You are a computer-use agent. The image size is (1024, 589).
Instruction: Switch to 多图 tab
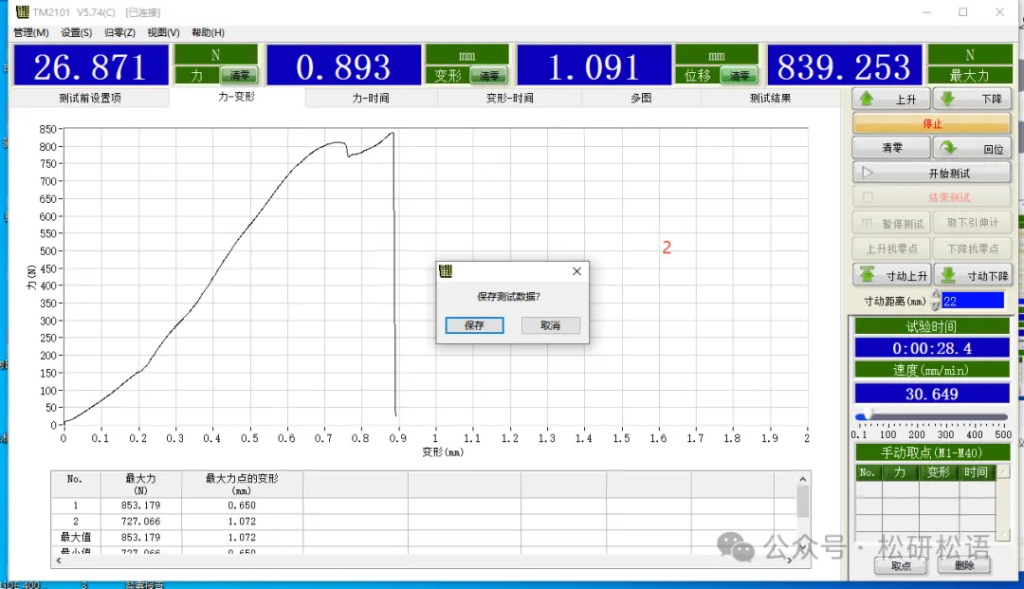pos(641,98)
